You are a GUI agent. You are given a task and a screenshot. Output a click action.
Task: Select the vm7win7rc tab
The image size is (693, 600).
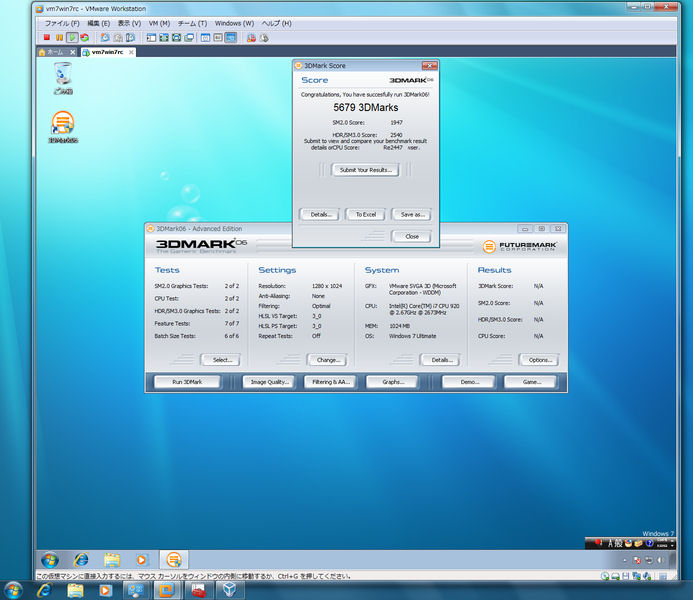click(x=107, y=52)
